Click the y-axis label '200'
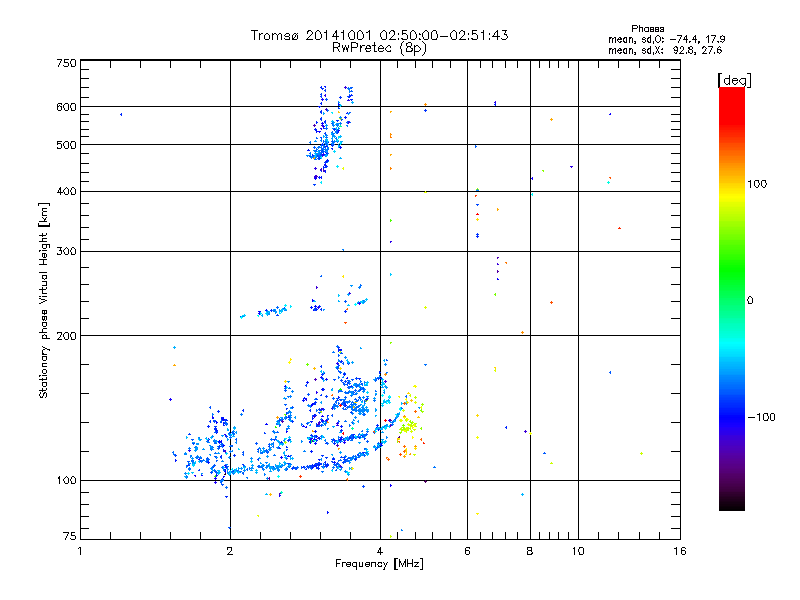The width and height of the screenshot is (800, 600). [67, 336]
